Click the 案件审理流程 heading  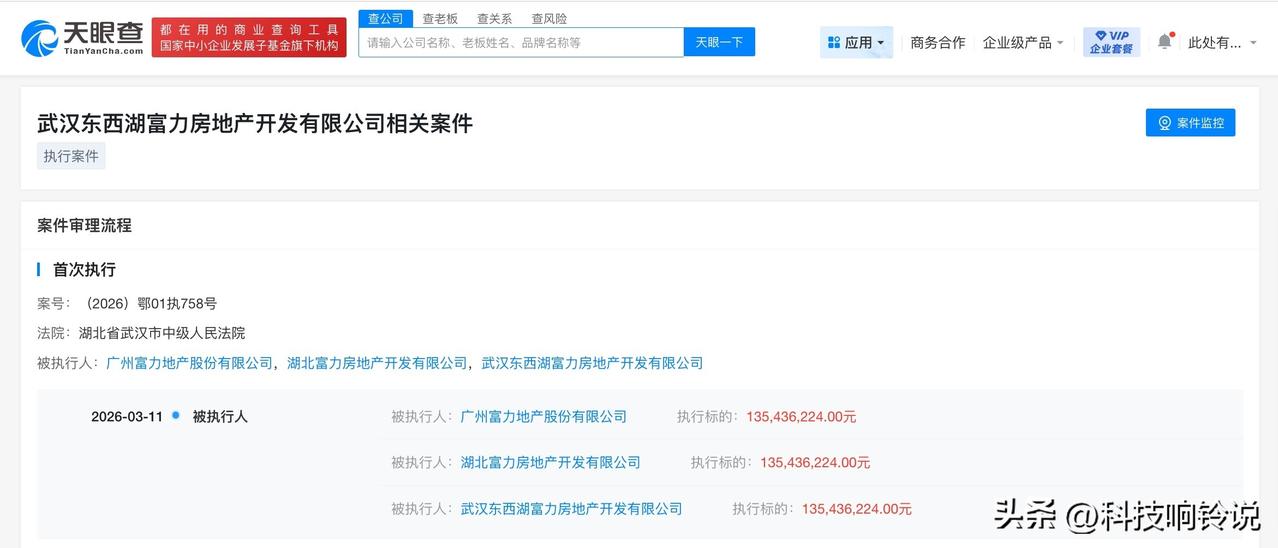coord(84,225)
